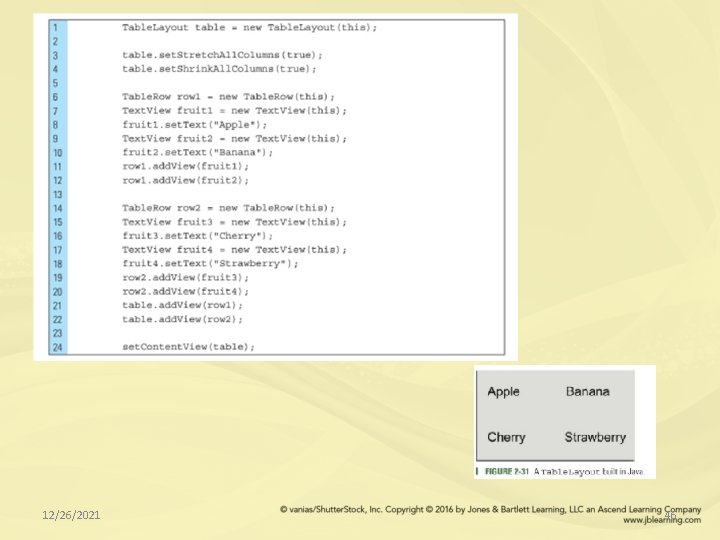Click the code line 'TableLayout table = new TableLayout(this);'
Image resolution: width=720 pixels, height=540 pixels.
(x=249, y=28)
